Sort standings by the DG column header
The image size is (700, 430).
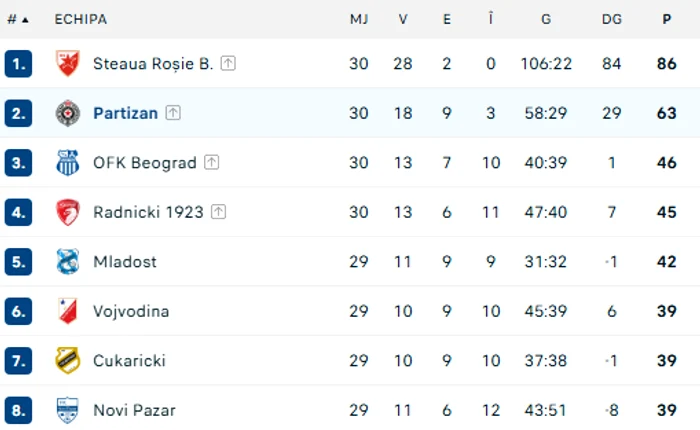pyautogui.click(x=612, y=19)
